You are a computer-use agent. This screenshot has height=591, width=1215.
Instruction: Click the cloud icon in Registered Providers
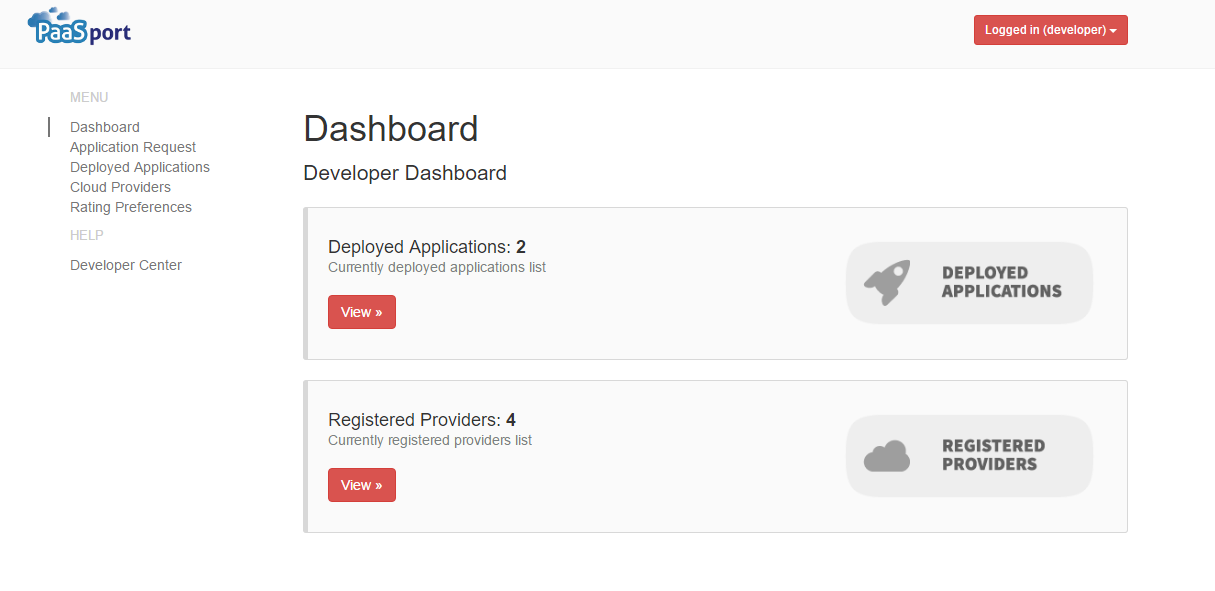(887, 456)
